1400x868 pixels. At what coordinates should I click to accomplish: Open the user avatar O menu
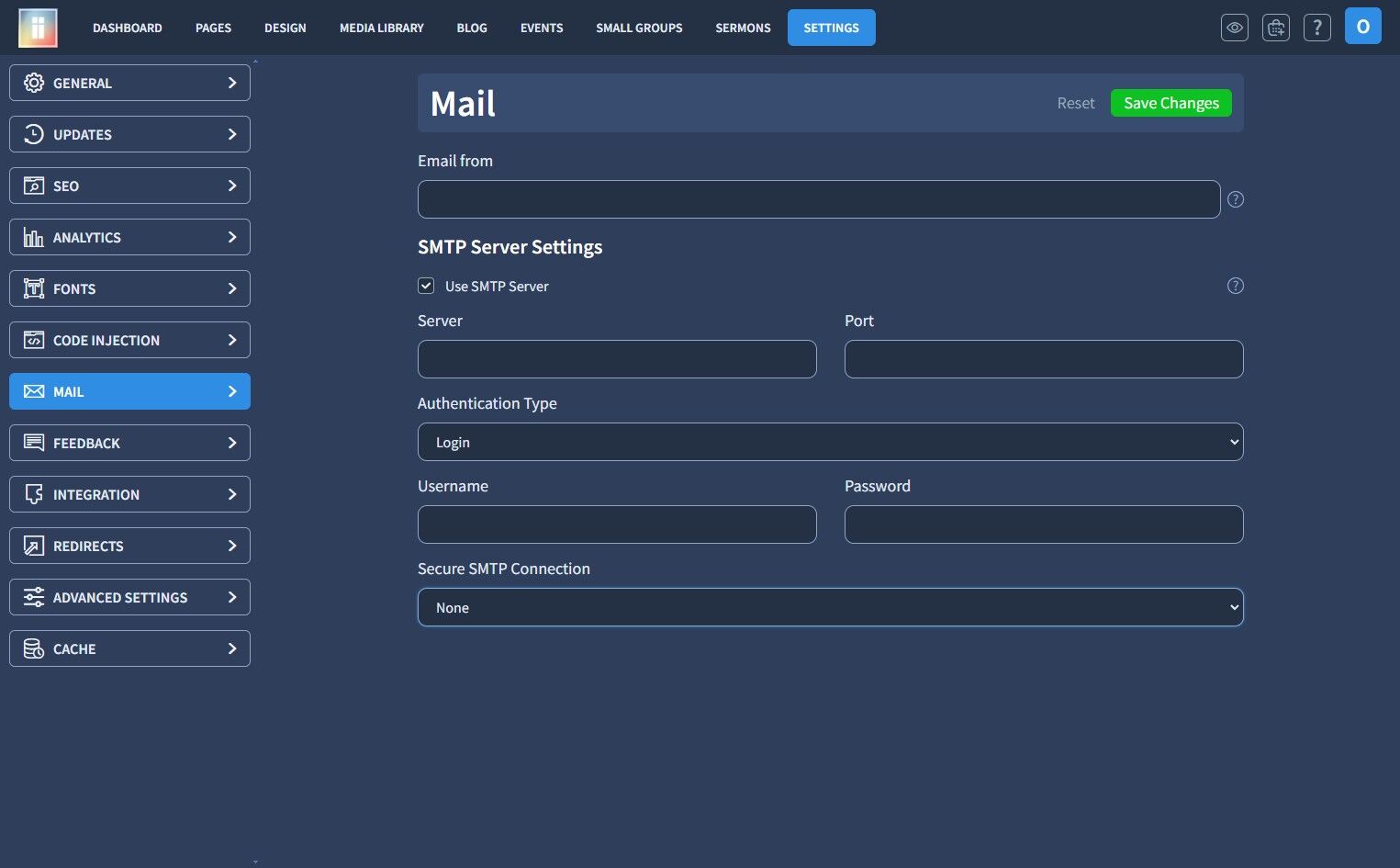click(1363, 27)
